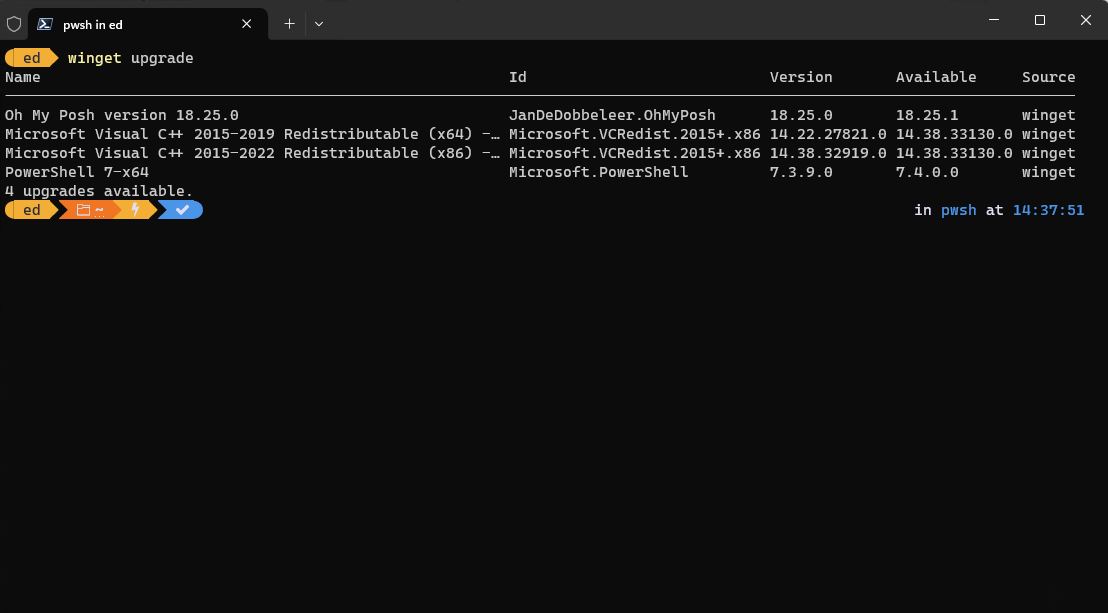Minimize the terminal window

tap(994, 20)
